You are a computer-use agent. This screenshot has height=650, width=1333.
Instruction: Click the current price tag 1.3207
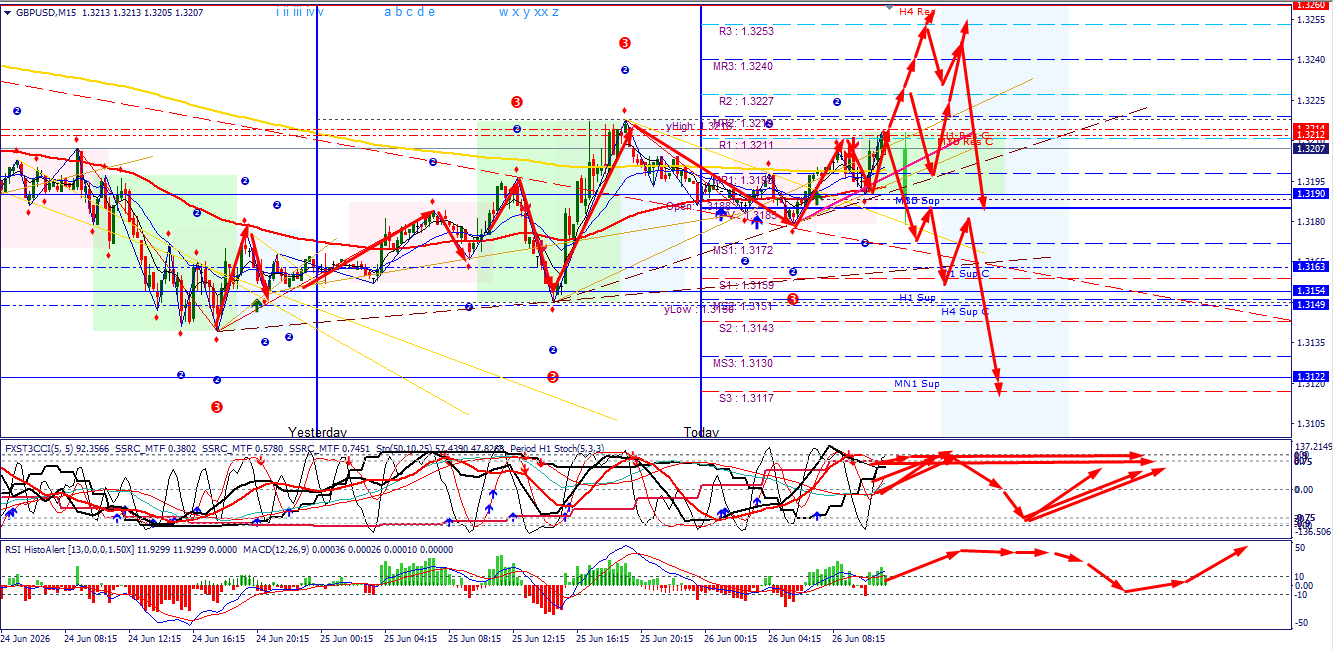point(1311,148)
